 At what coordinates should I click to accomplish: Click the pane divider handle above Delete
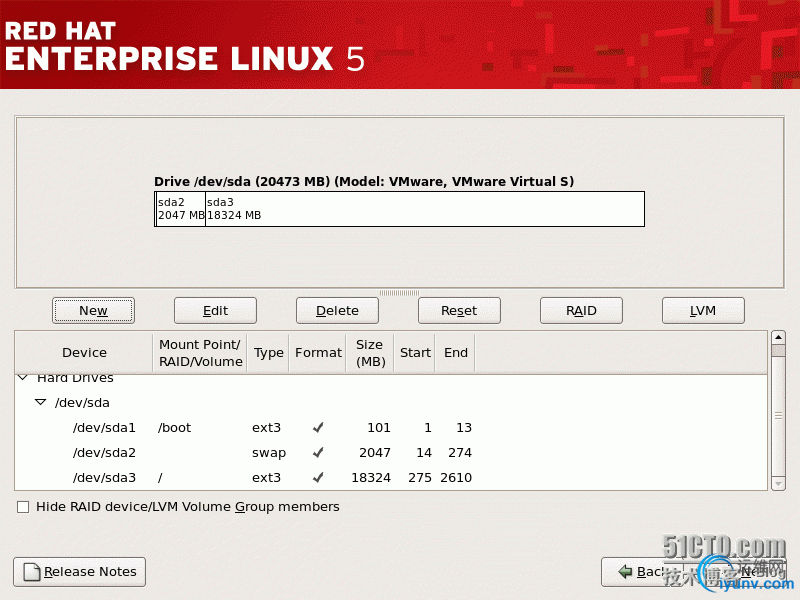pos(399,293)
